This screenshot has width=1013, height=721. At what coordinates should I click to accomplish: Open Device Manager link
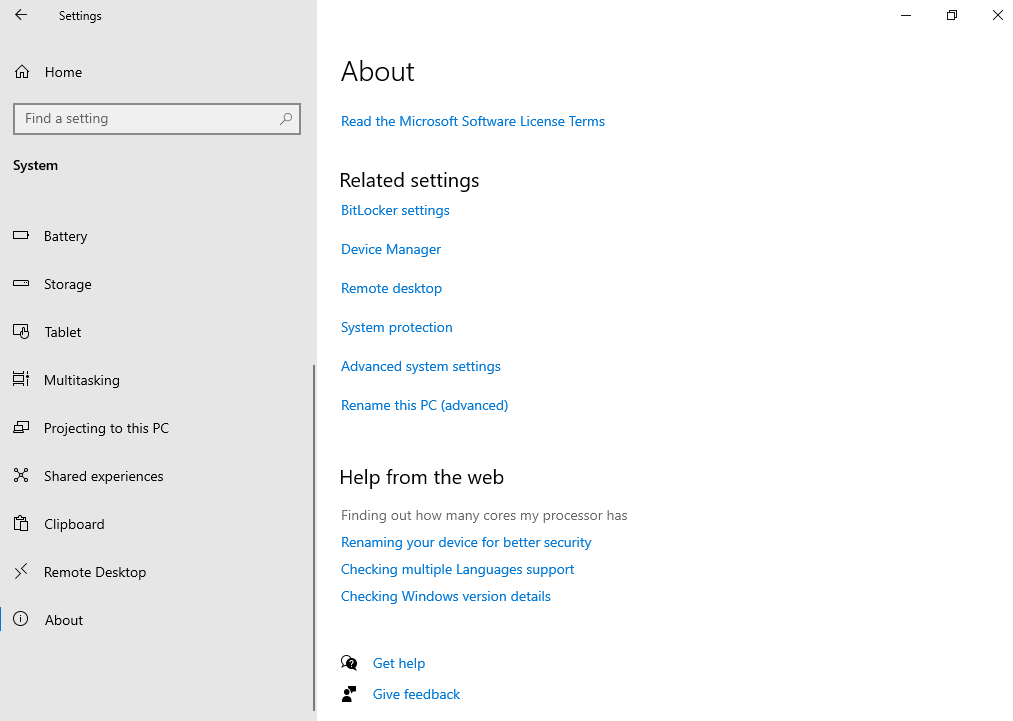[x=391, y=249]
